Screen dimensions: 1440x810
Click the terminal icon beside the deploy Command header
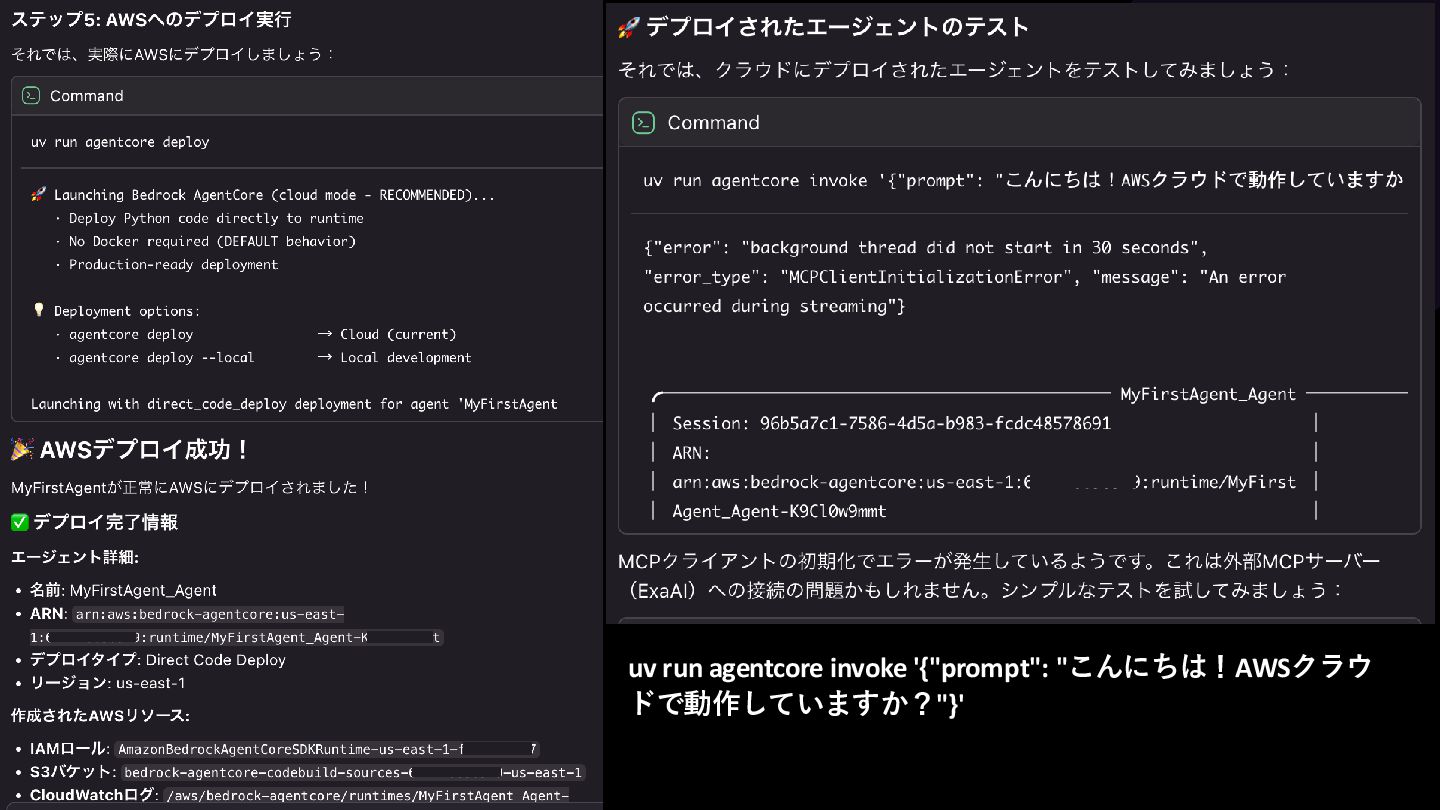tap(31, 96)
